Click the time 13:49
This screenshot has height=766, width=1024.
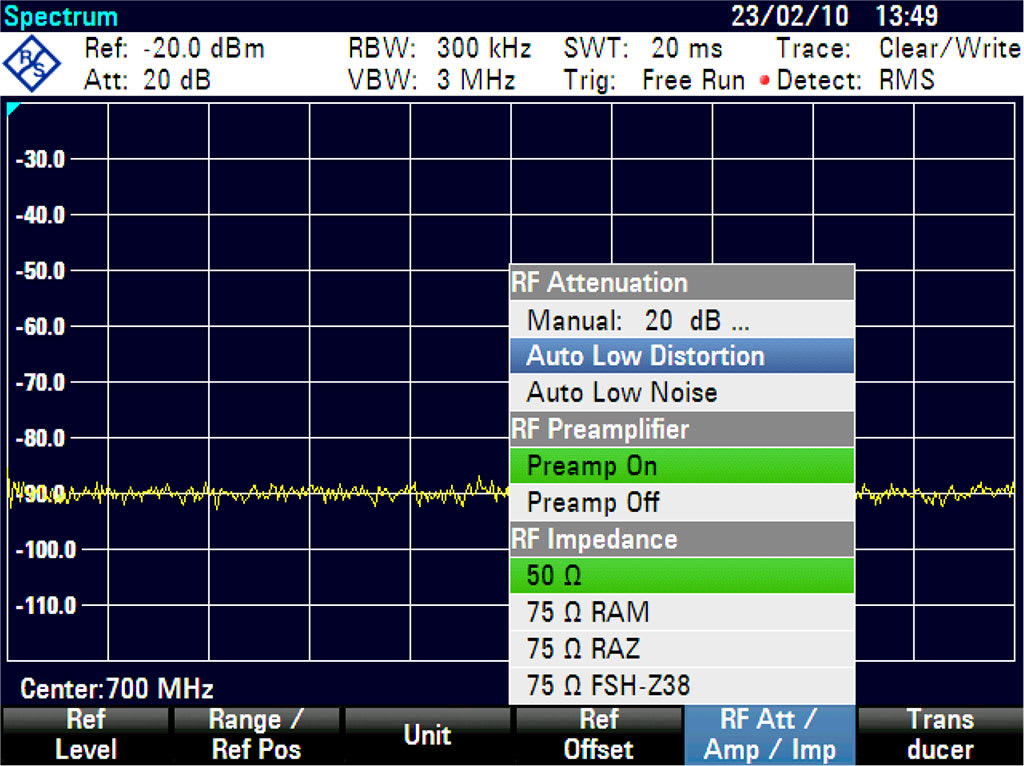coord(906,16)
